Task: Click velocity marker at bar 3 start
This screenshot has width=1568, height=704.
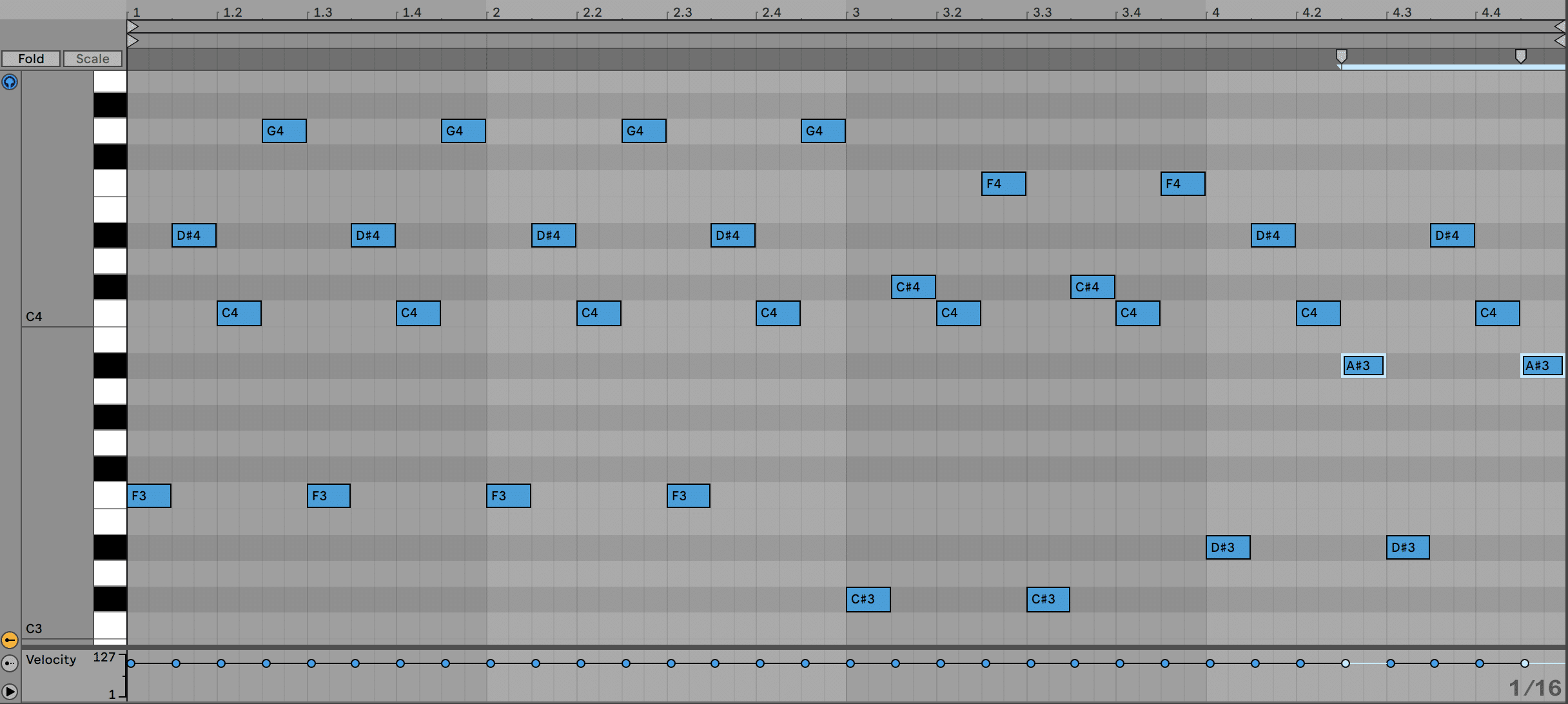Action: [x=850, y=663]
